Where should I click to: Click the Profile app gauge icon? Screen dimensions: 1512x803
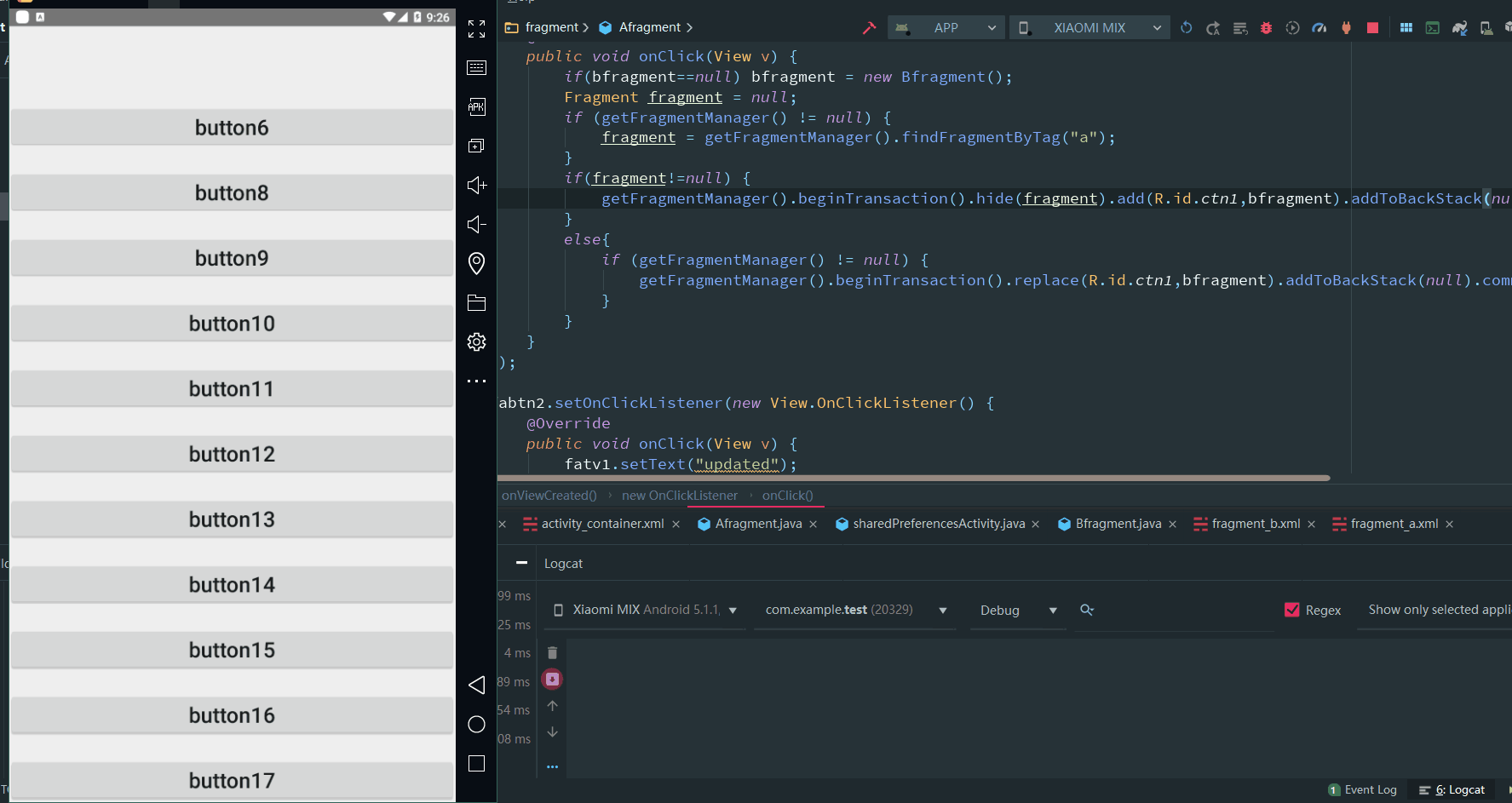click(1319, 28)
